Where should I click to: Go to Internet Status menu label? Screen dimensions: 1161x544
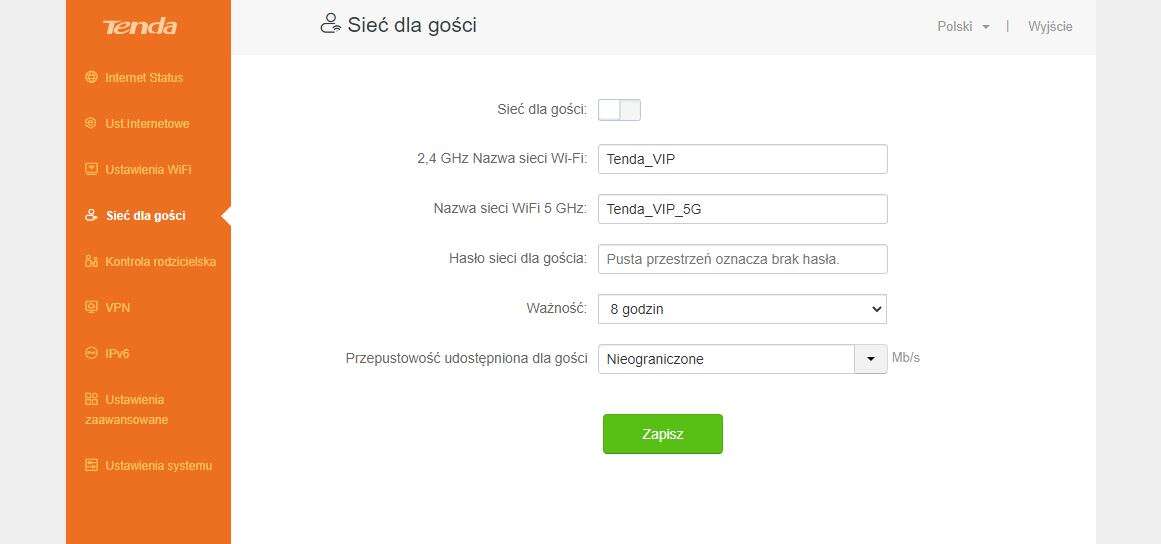(144, 77)
